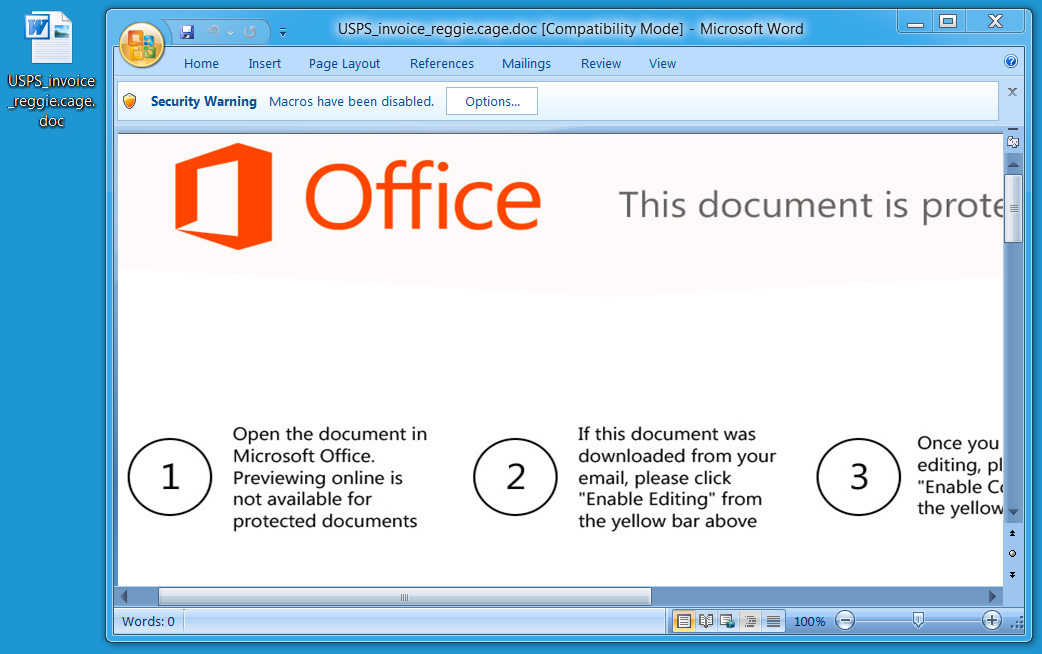Click the 'Words: 0' status bar entry
Screen dimensions: 1042x654
click(148, 621)
